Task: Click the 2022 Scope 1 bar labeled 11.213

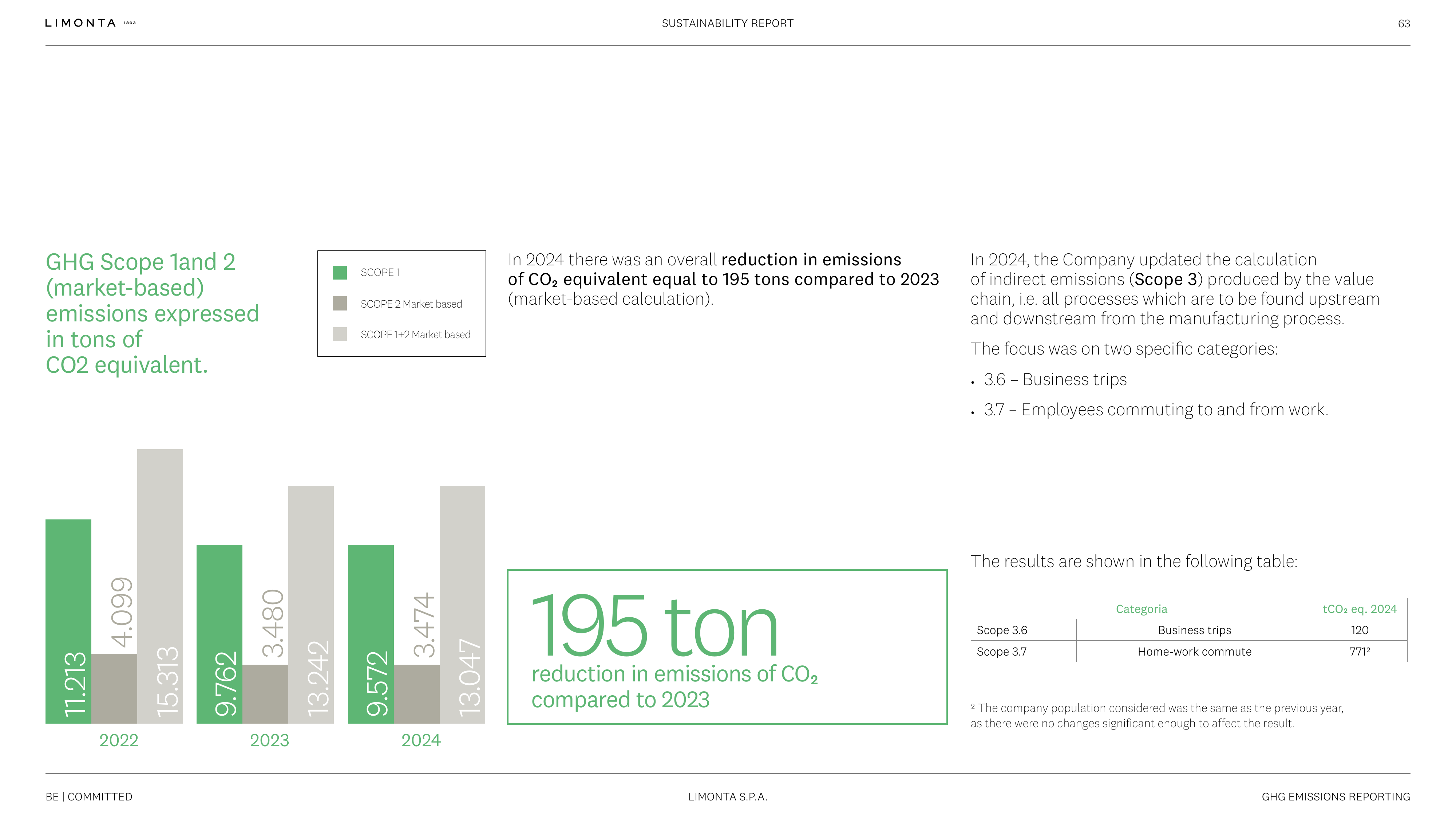Action: coord(68,621)
